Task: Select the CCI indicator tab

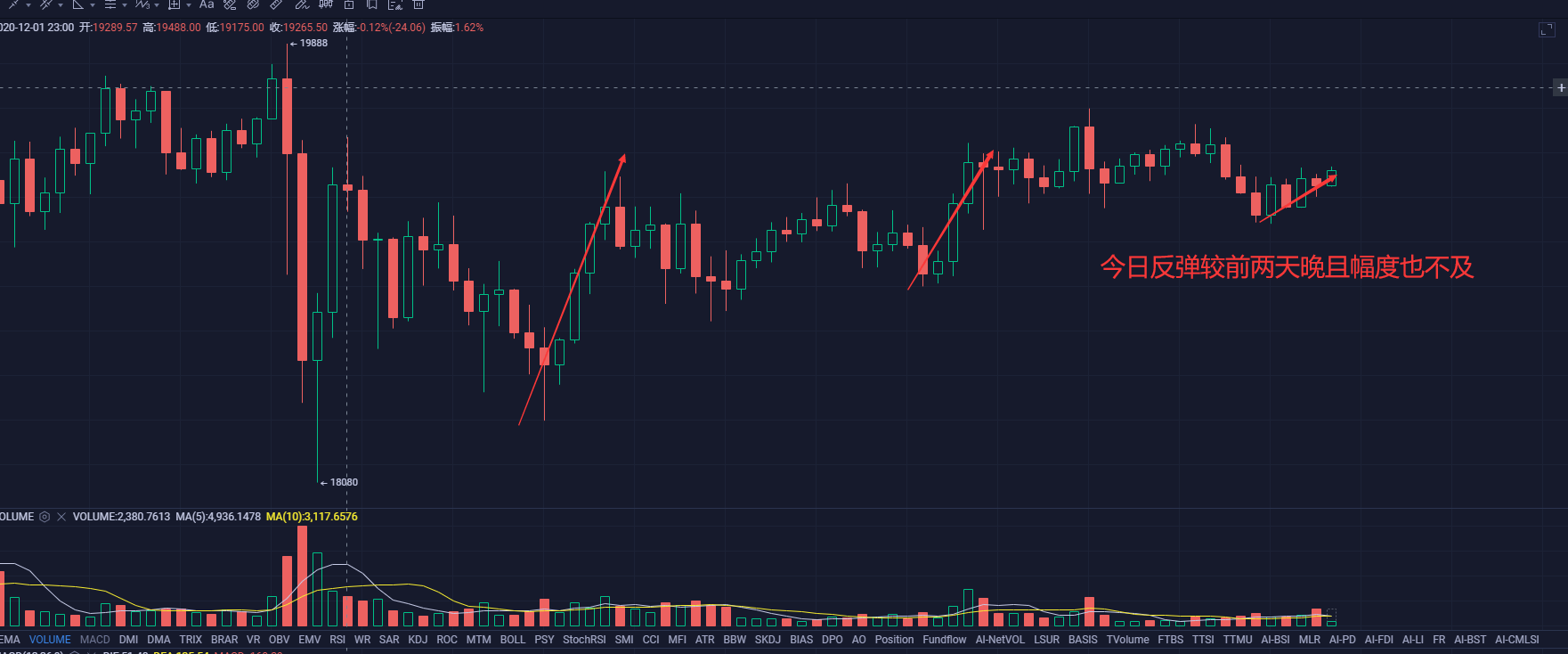Action: [x=651, y=640]
